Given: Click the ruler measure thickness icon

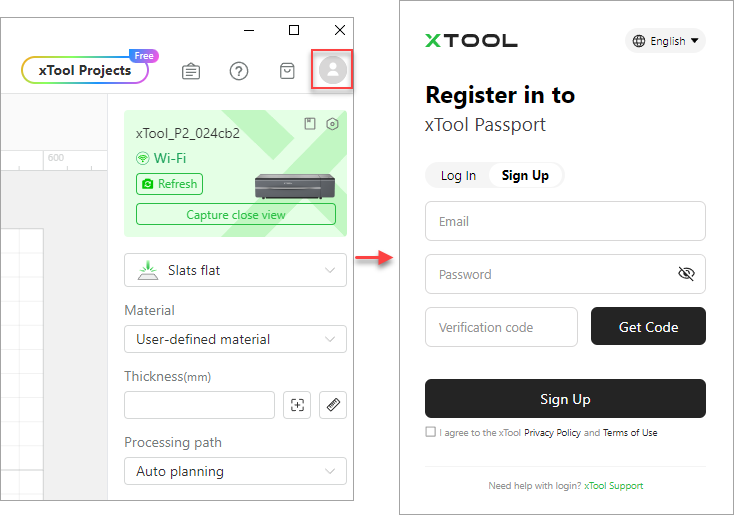Looking at the screenshot, I should pos(333,405).
